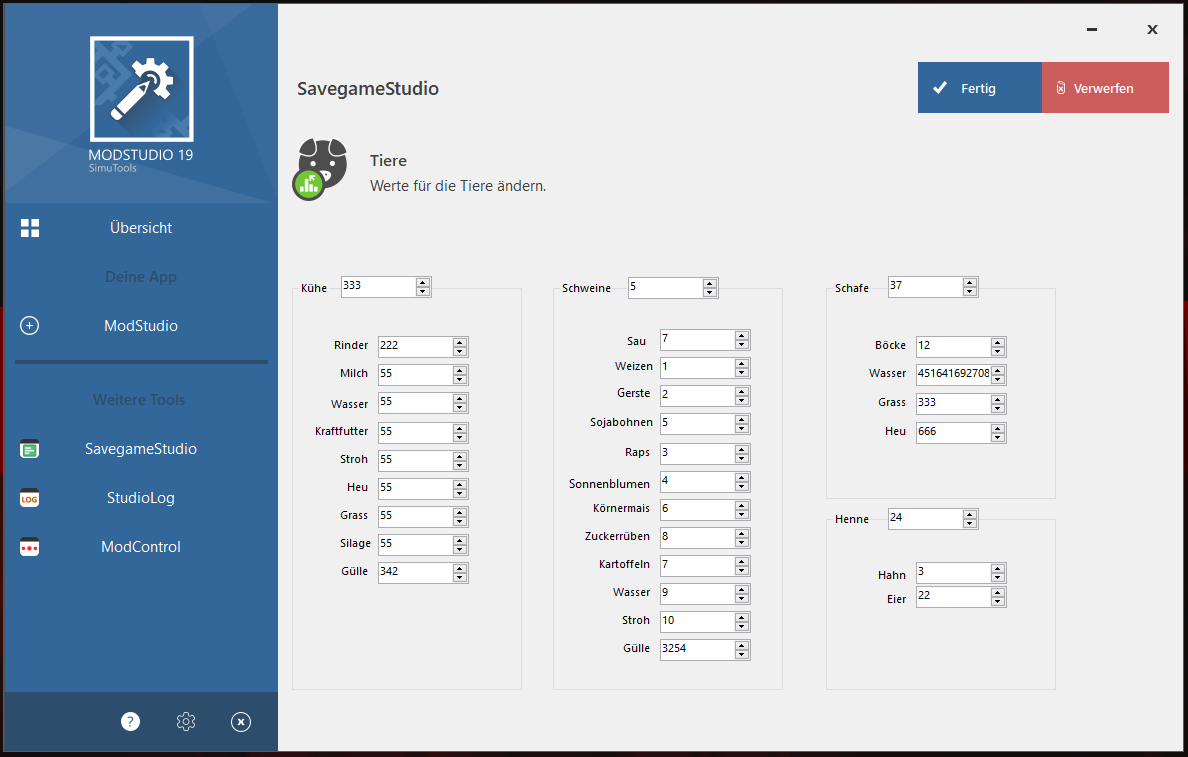This screenshot has height=757, width=1188.
Task: Click the plus icon next to ModStudio
Action: (x=30, y=326)
